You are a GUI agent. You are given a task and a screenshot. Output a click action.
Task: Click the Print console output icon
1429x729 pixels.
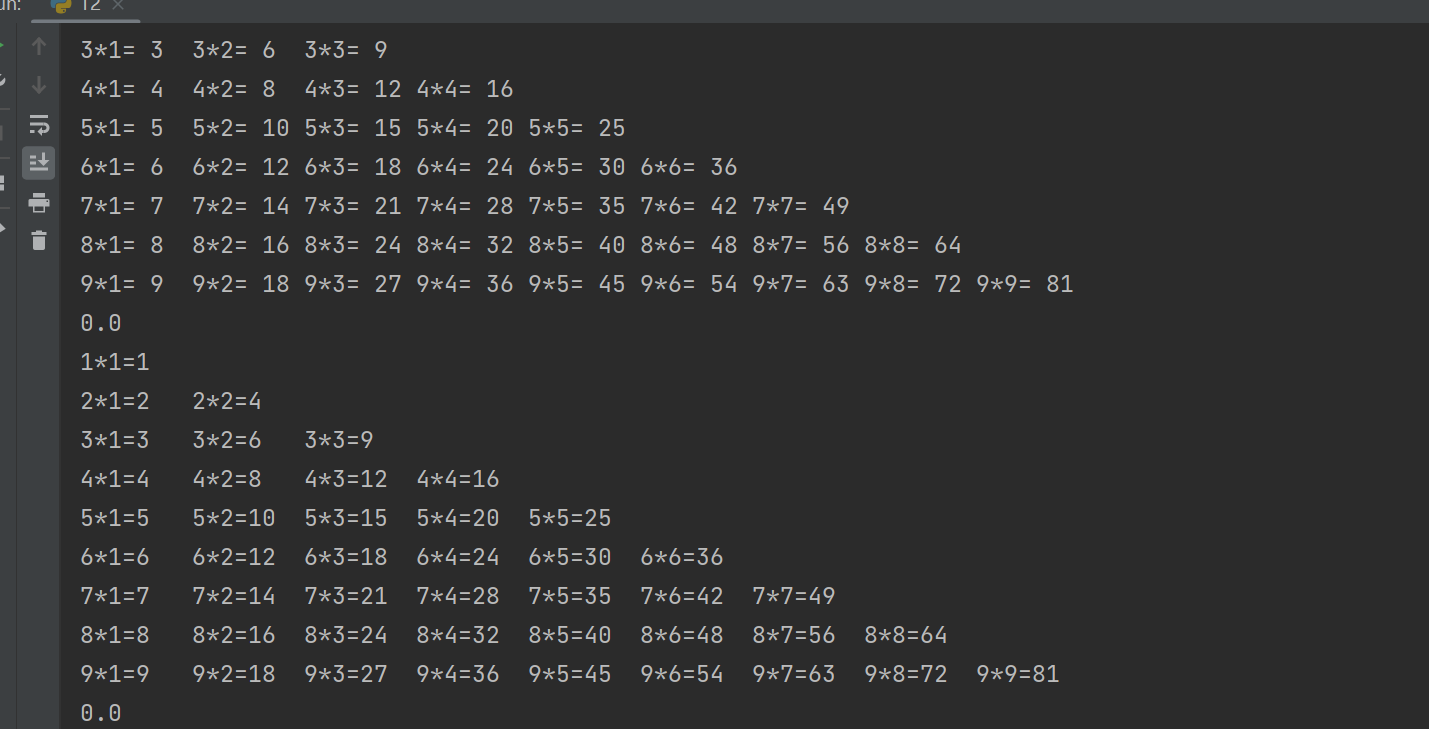click(39, 203)
